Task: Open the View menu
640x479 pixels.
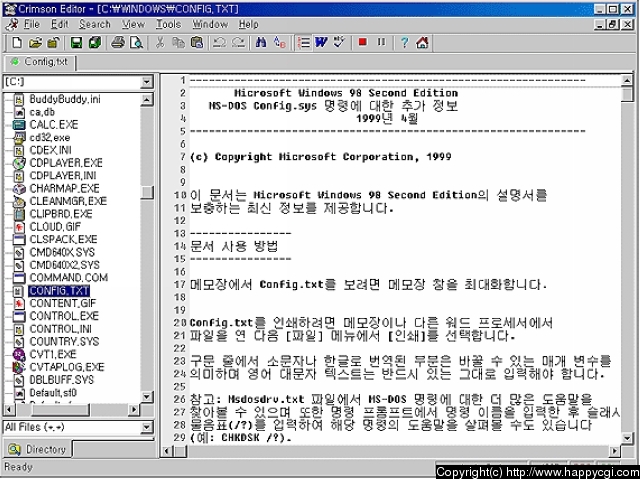Action: 133,24
